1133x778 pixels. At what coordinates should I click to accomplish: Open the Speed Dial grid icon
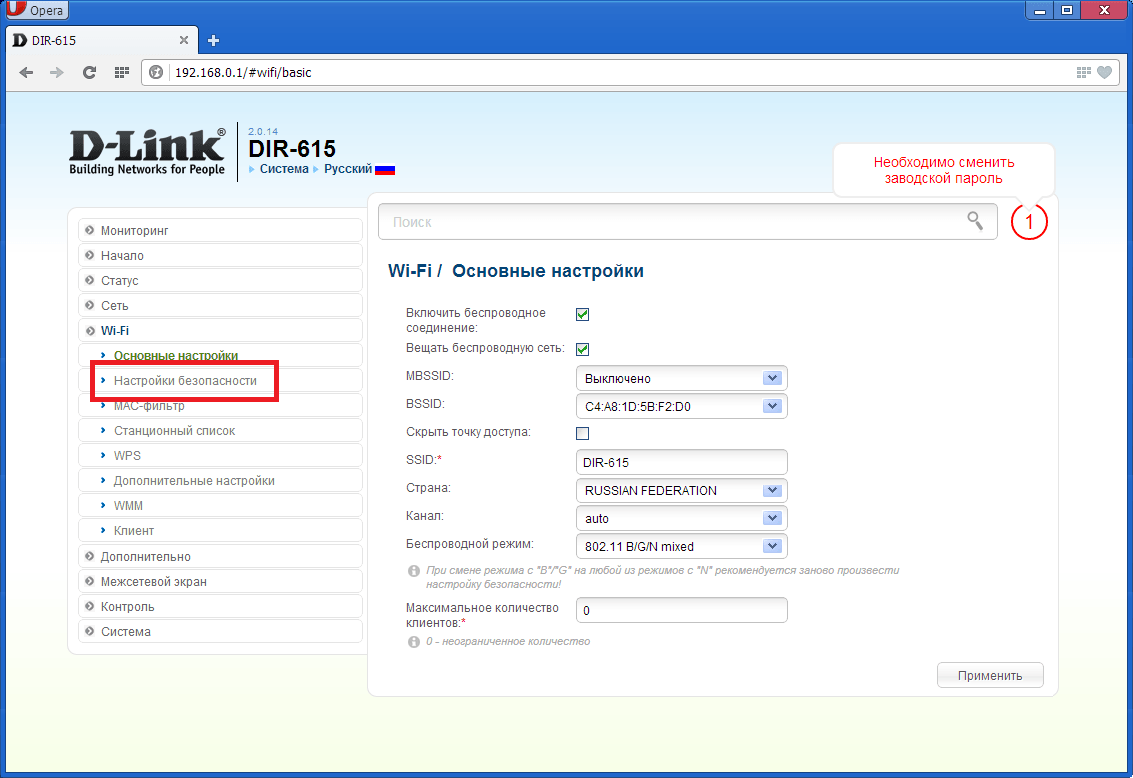pos(121,72)
